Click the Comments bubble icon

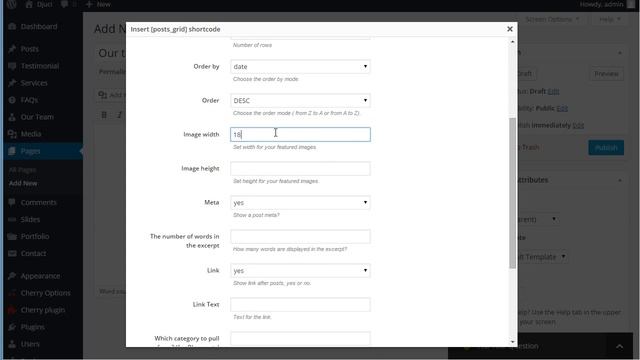click(x=12, y=202)
